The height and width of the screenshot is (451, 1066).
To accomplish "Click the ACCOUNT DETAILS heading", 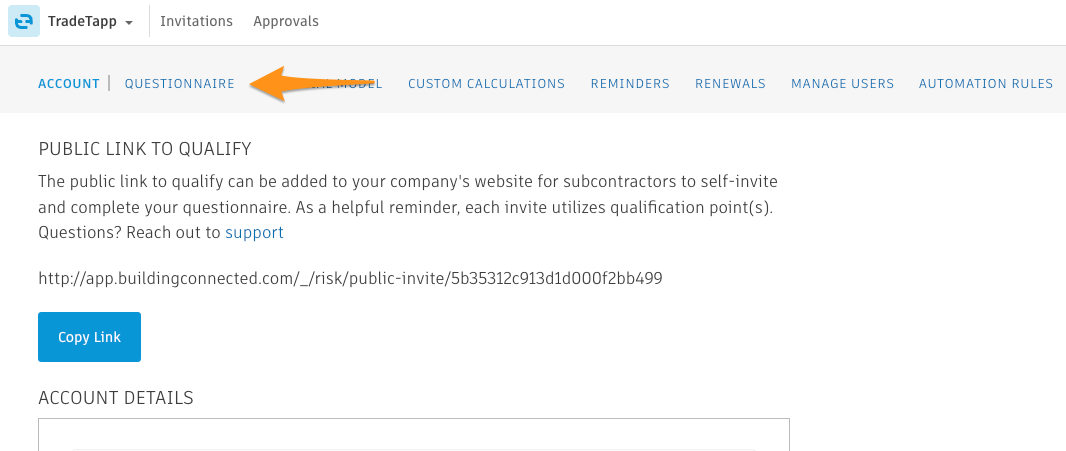I will 116,398.
